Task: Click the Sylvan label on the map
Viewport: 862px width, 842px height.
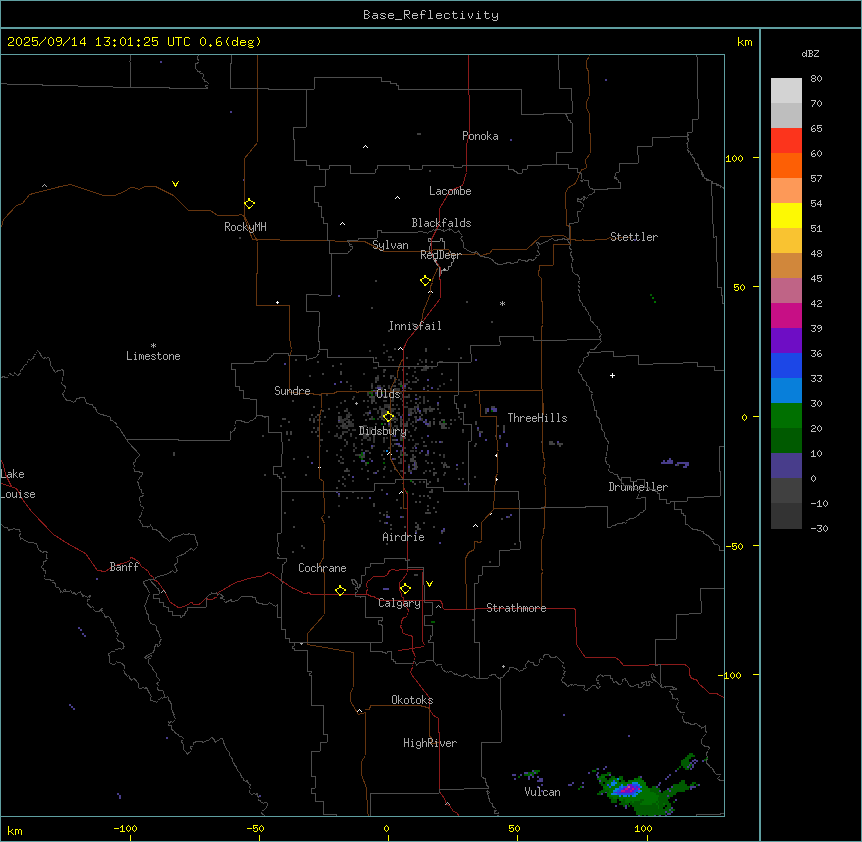Action: pos(390,245)
